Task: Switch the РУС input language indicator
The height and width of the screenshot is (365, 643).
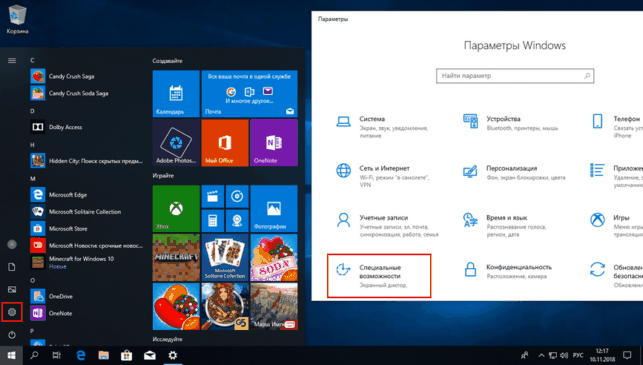Action: [578, 355]
